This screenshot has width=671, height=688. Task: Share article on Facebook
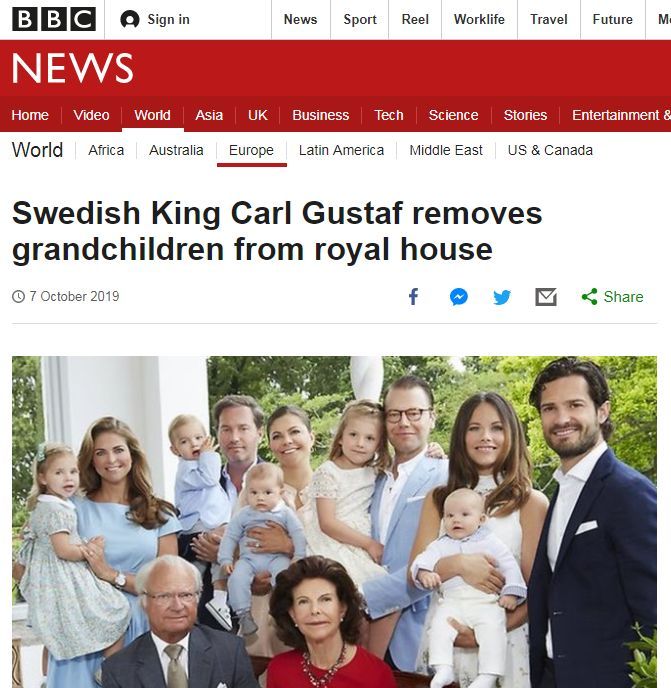[413, 297]
